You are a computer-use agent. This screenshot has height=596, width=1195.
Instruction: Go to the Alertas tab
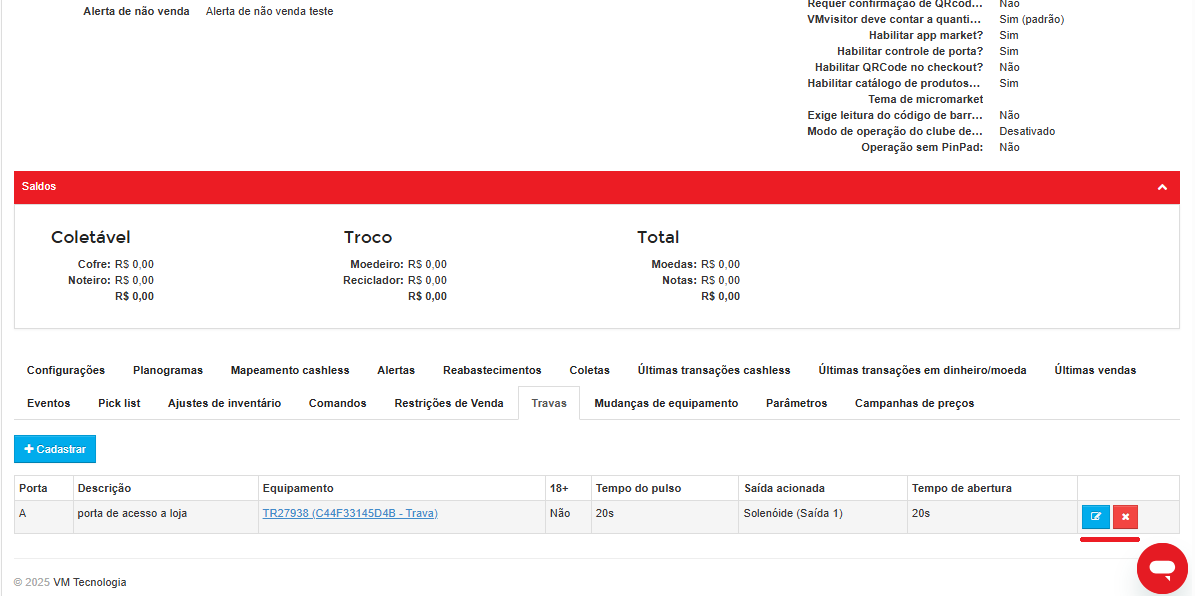click(396, 370)
